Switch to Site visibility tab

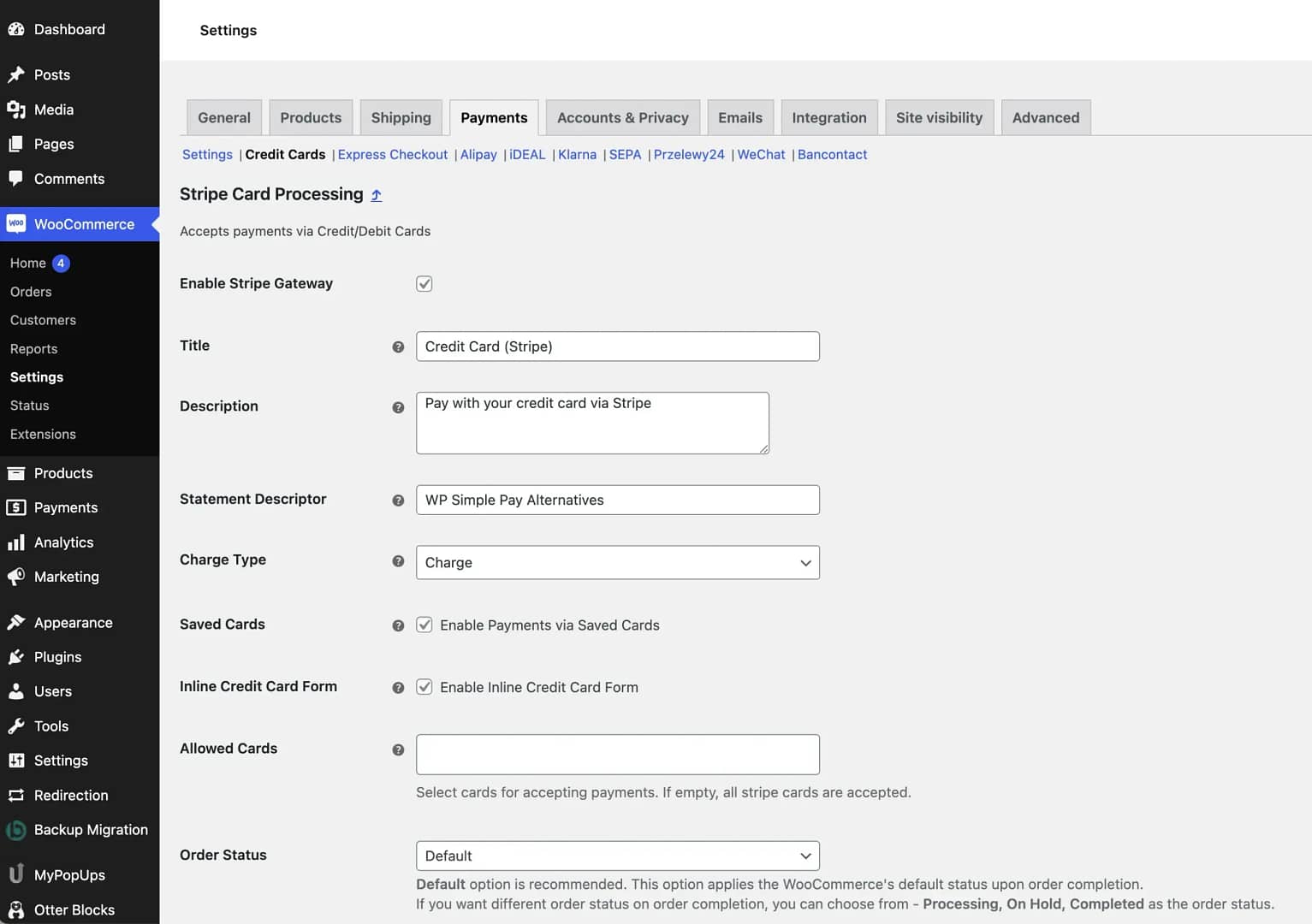click(x=940, y=117)
